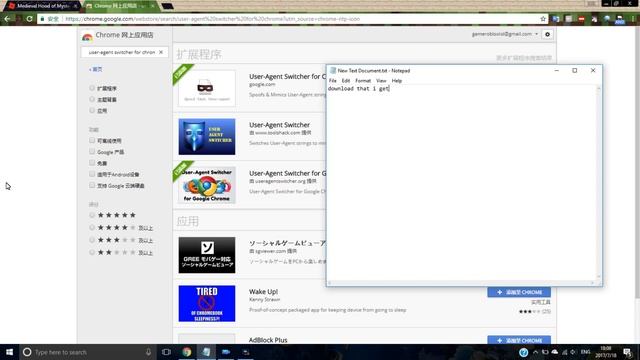Select the third category radio button in the sidebar
Viewport: 640px width, 360px height.
(92, 110)
